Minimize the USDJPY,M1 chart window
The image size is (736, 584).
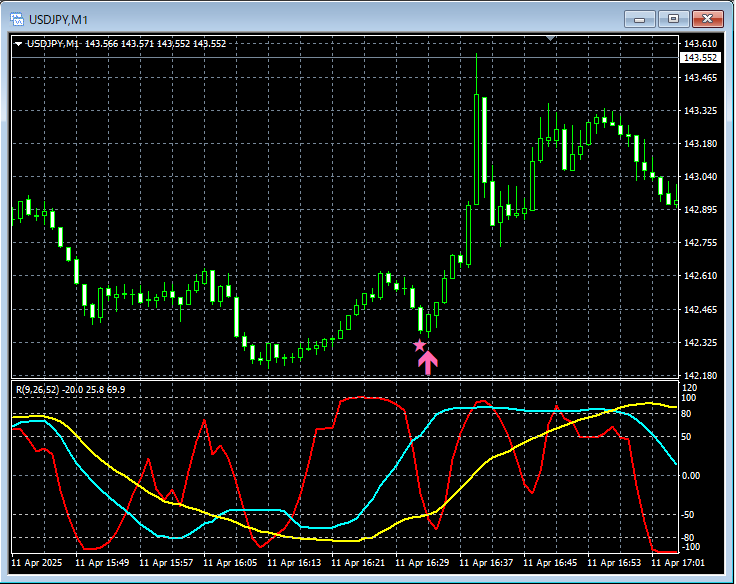pos(639,19)
